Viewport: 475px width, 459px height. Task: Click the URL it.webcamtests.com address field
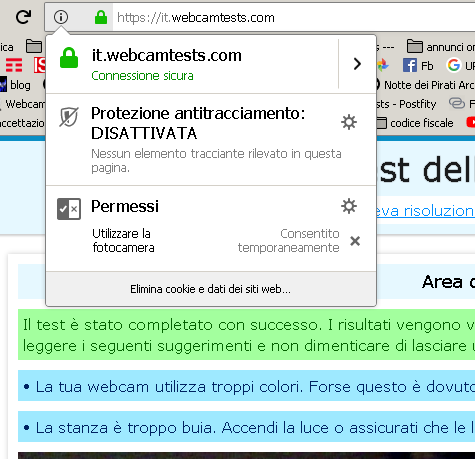click(293, 17)
